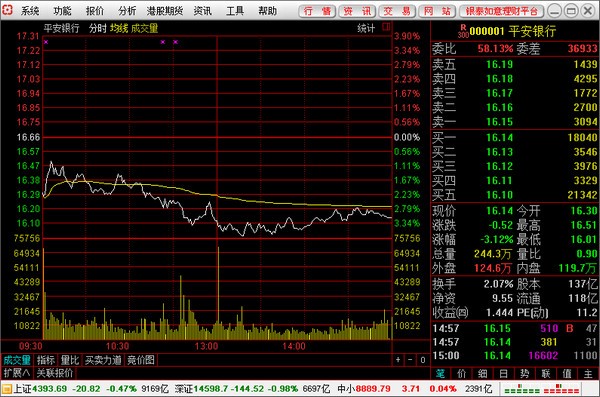The width and height of the screenshot is (600, 397).
Task: Switch to the 主 tab
Action: pyautogui.click(x=588, y=373)
